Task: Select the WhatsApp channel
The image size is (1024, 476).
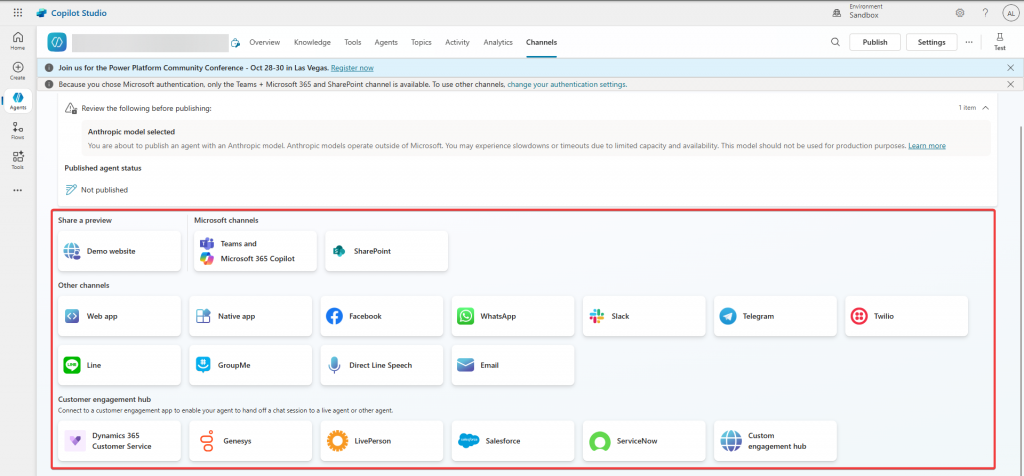Action: (513, 316)
